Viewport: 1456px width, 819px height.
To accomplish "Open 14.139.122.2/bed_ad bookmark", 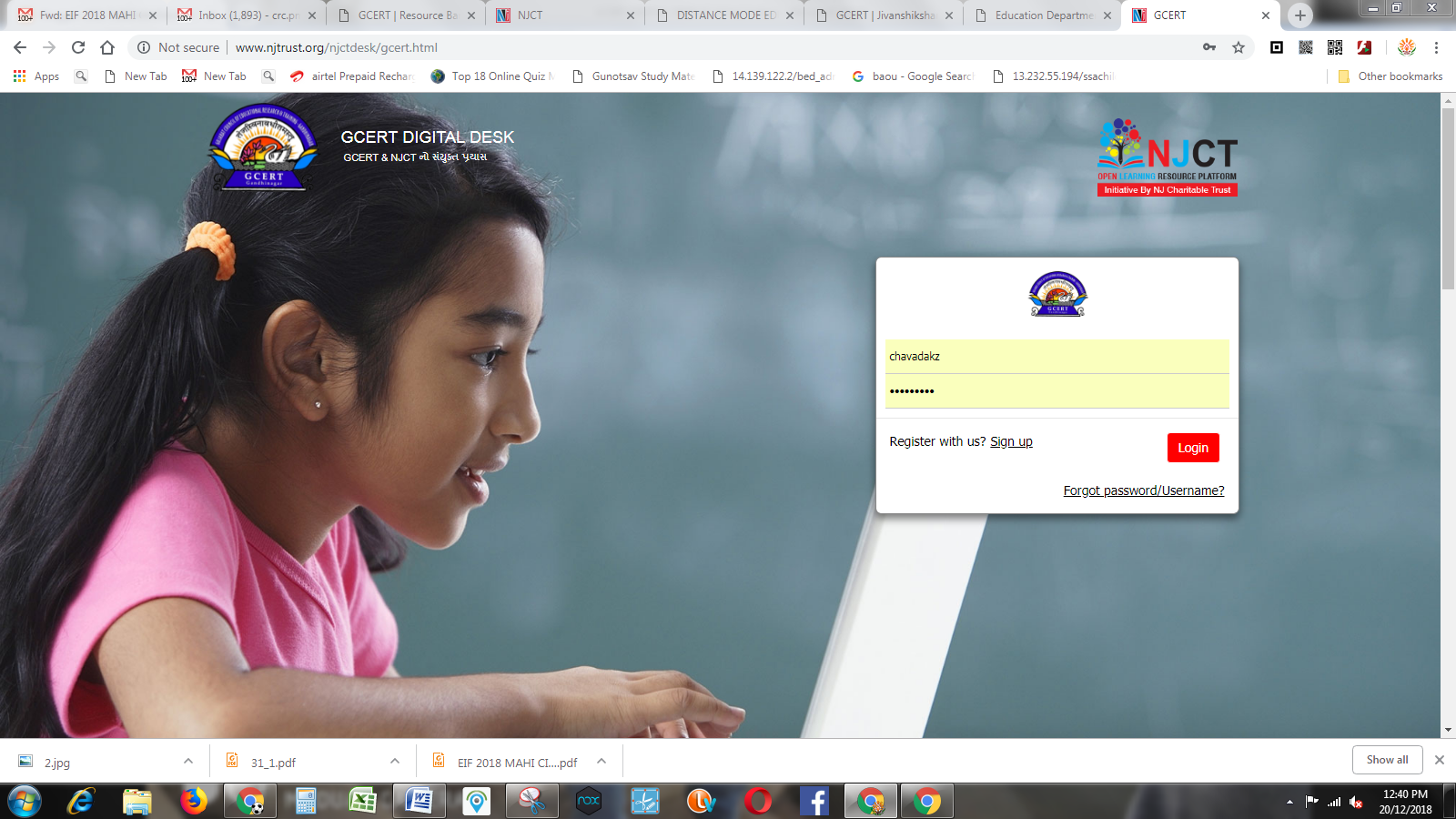I will coord(773,76).
